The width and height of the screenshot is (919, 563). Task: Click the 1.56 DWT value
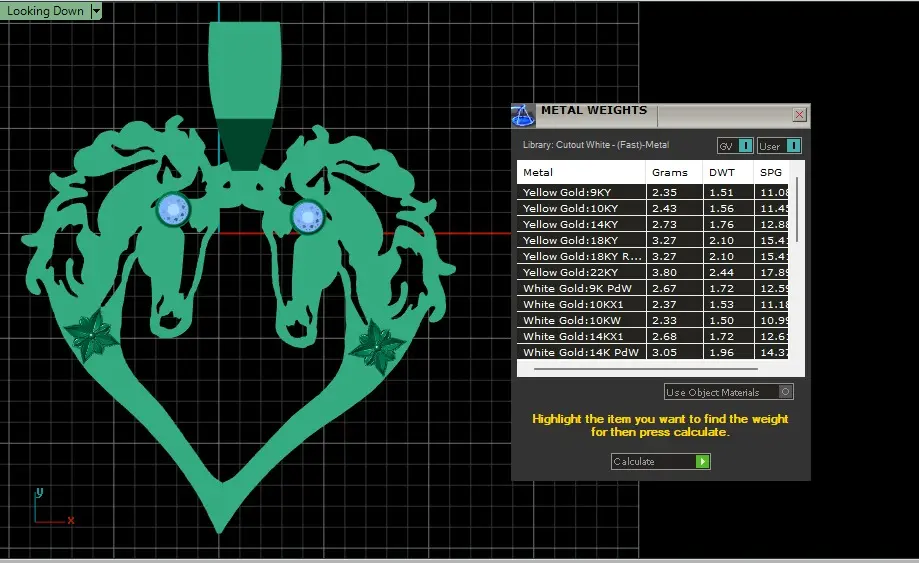[x=721, y=208]
